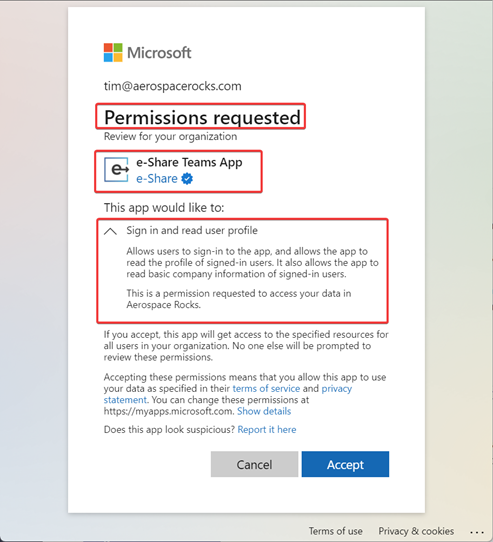Open Terms of use in footer
Image resolution: width=493 pixels, height=542 pixels.
335,531
